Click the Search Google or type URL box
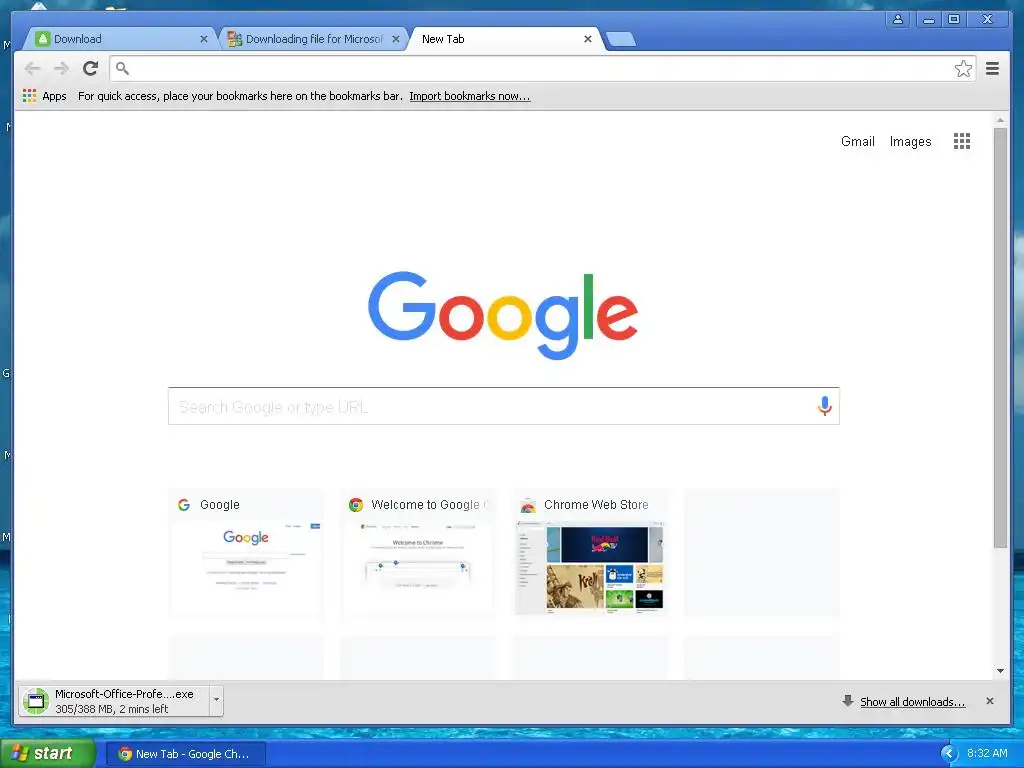This screenshot has height=768, width=1024. pos(504,406)
